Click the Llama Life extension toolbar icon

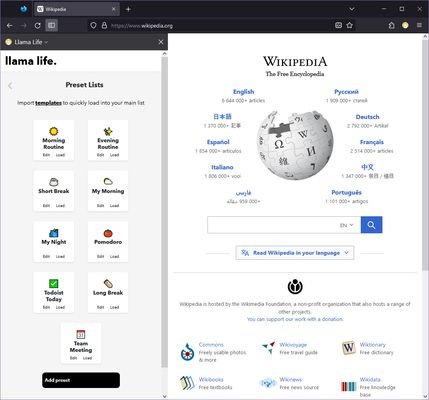pyautogui.click(x=405, y=25)
